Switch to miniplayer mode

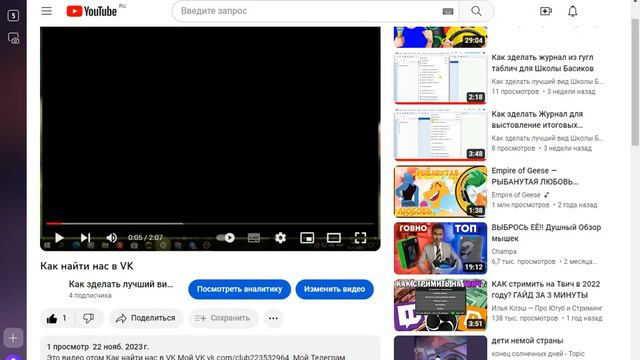[307, 238]
